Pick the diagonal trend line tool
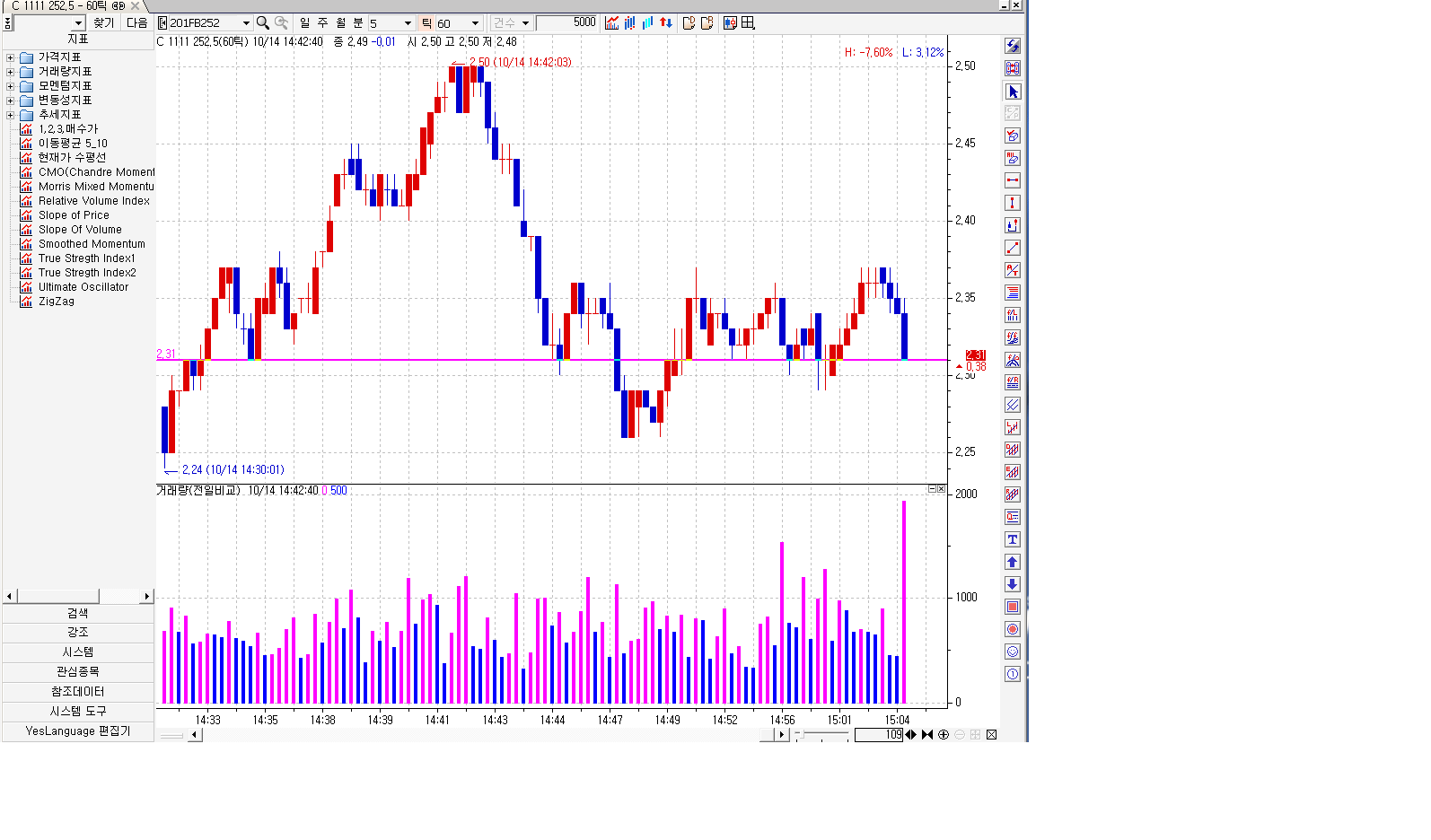Image resolution: width=1431 pixels, height=840 pixels. coord(1013,248)
